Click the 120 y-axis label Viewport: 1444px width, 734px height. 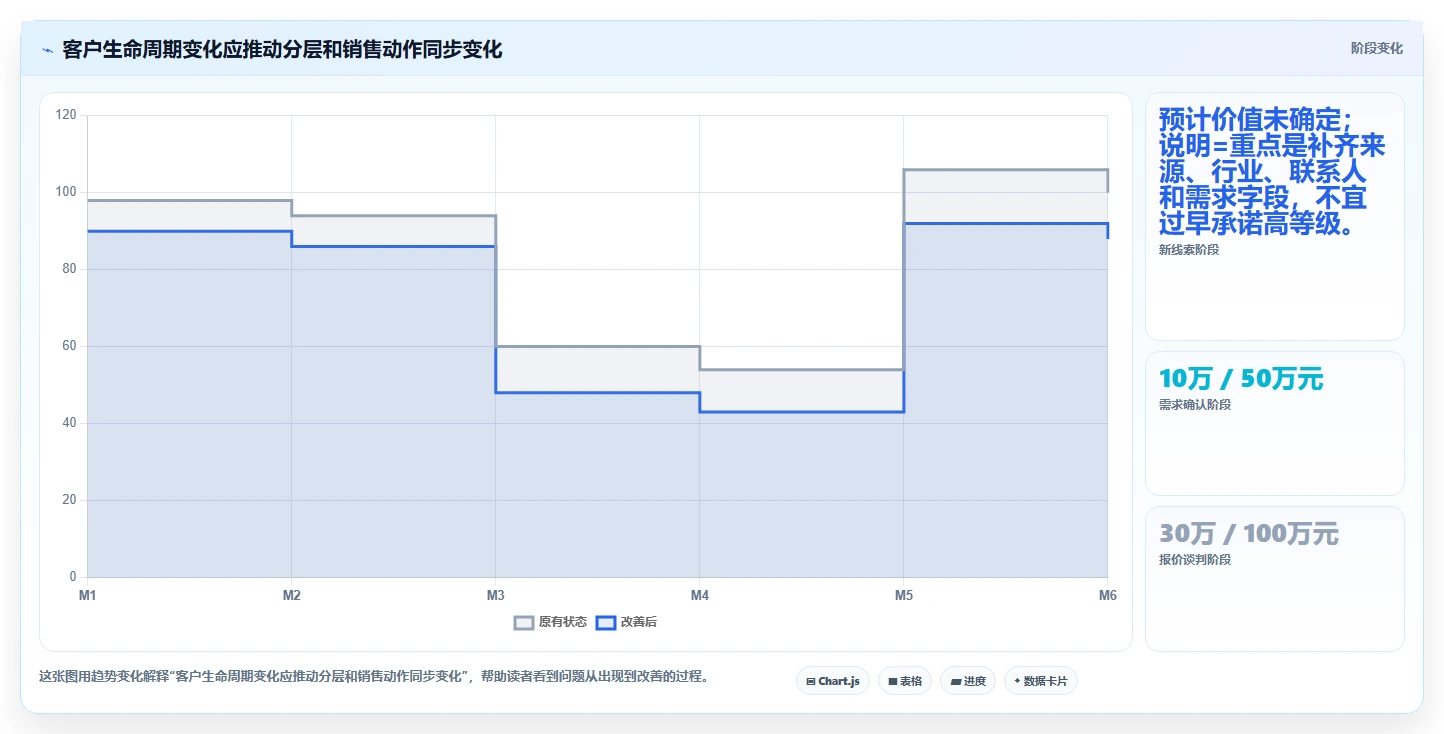click(x=66, y=115)
